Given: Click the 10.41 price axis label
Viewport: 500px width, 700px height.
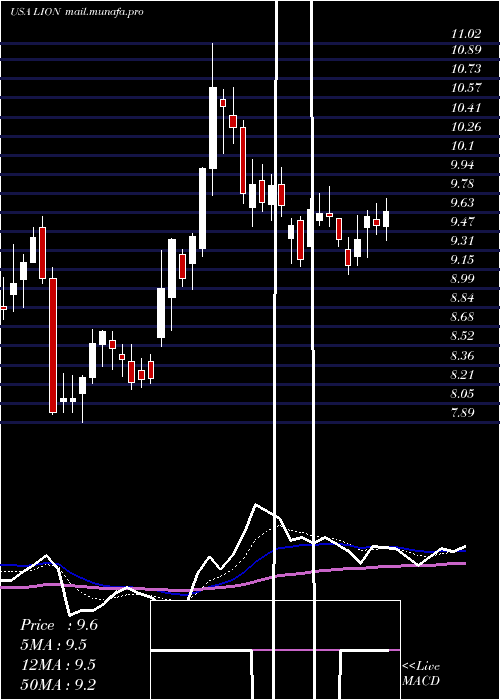Looking at the screenshot, I should point(466,108).
